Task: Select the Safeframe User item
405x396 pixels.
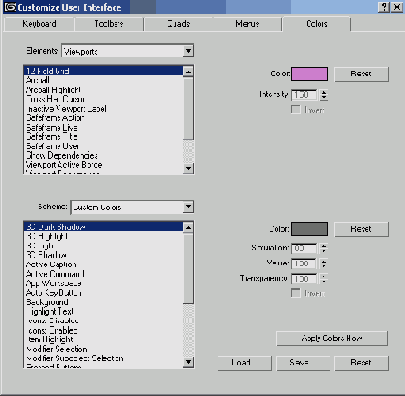Action: (x=104, y=146)
